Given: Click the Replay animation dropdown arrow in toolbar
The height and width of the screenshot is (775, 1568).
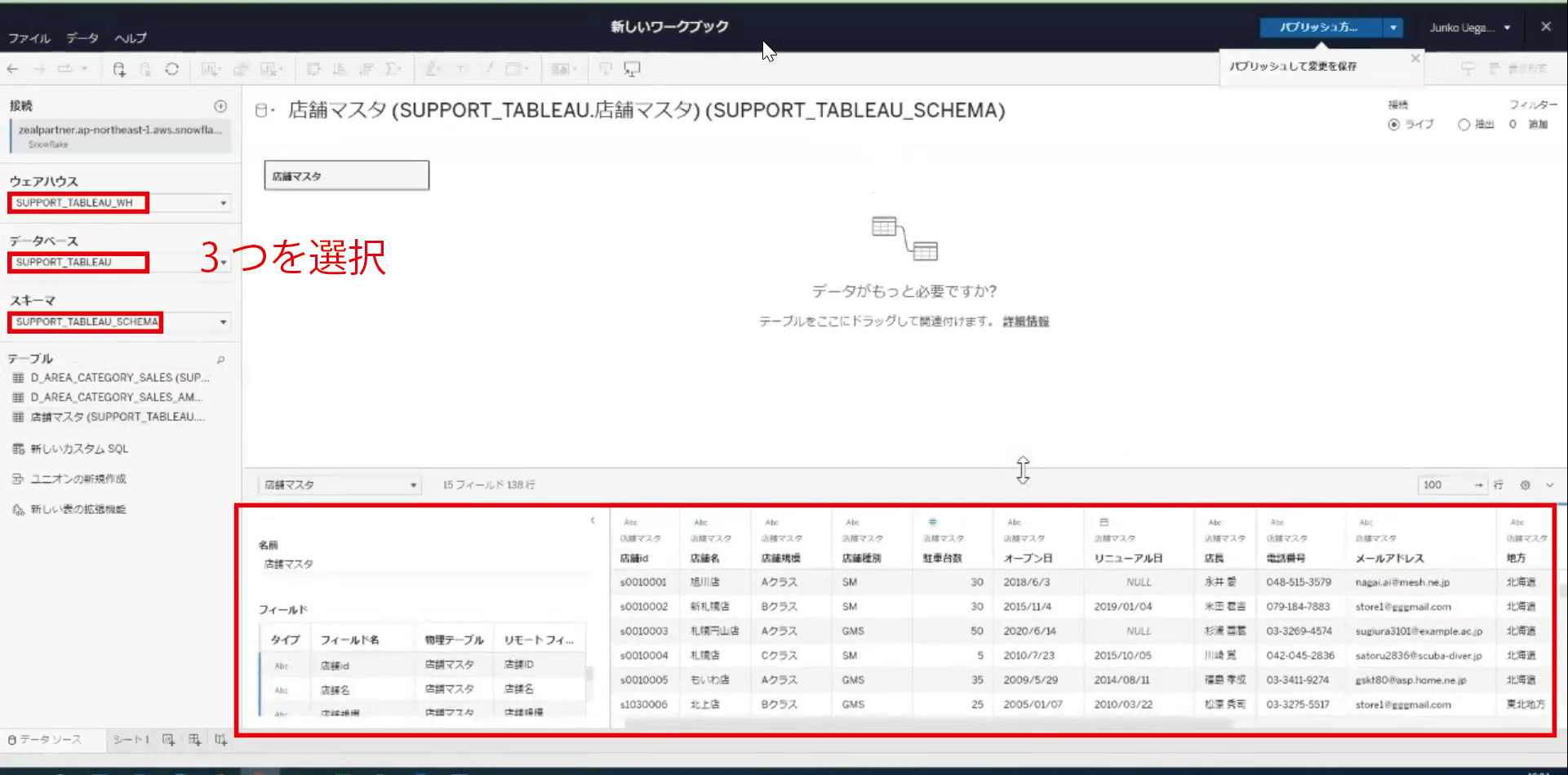Looking at the screenshot, I should [x=85, y=69].
